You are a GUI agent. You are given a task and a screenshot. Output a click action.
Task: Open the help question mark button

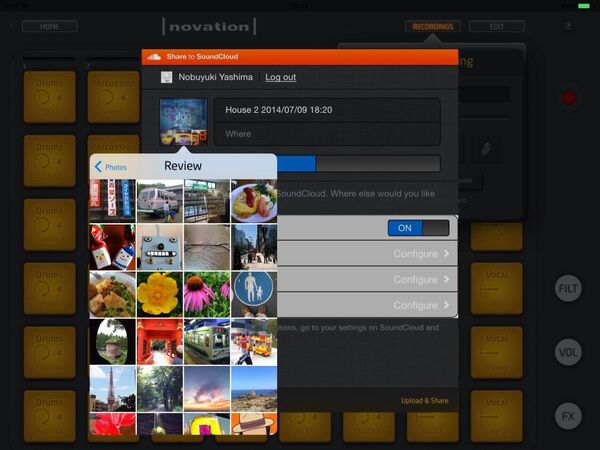point(568,26)
